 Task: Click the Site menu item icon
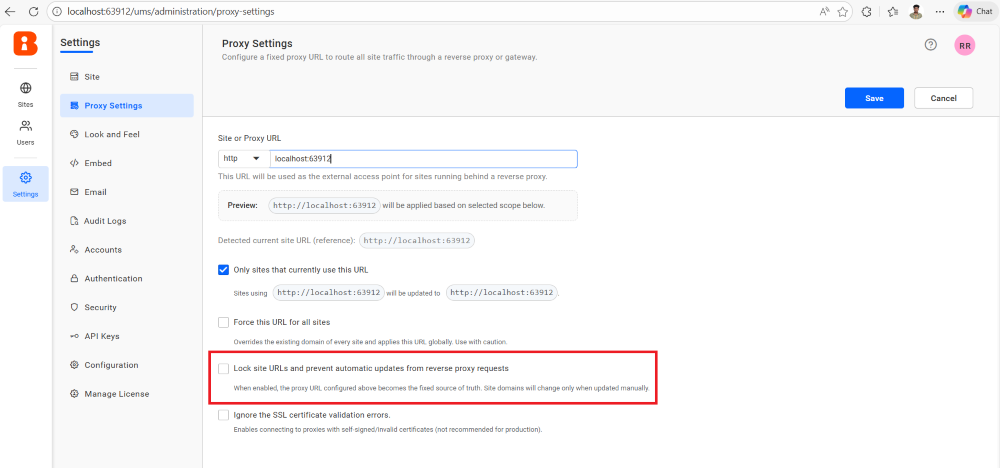(x=75, y=77)
